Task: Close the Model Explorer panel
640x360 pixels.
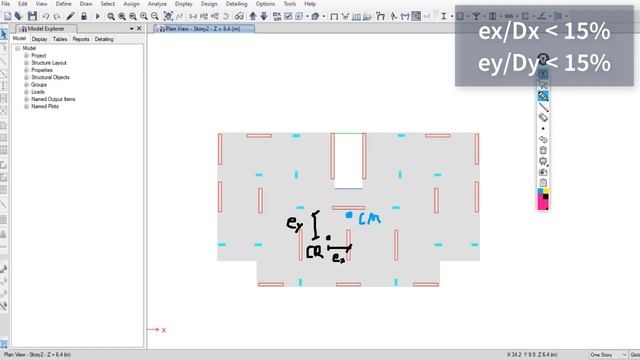Action: [139, 29]
